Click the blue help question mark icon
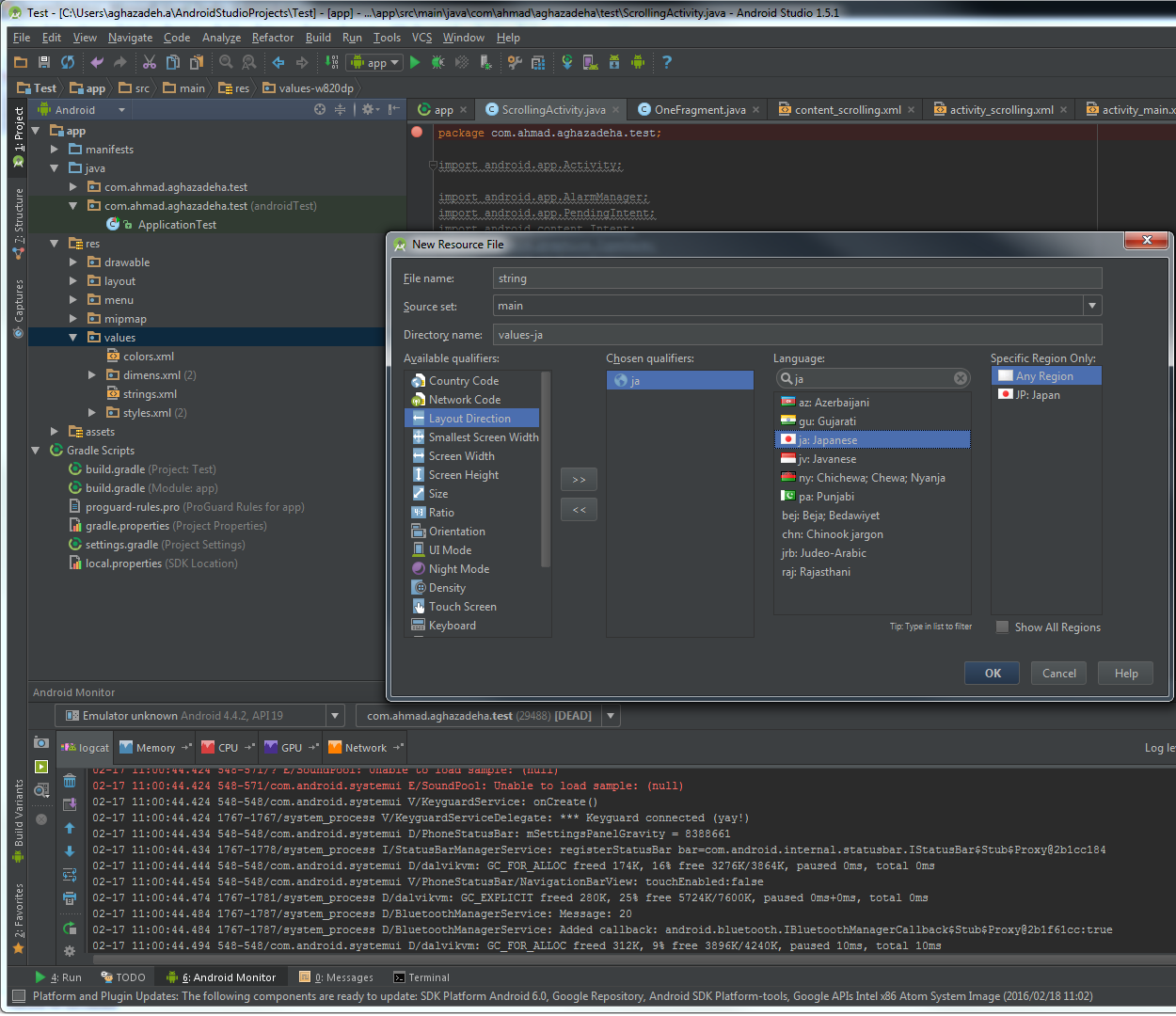The width and height of the screenshot is (1176, 1016). coord(666,62)
